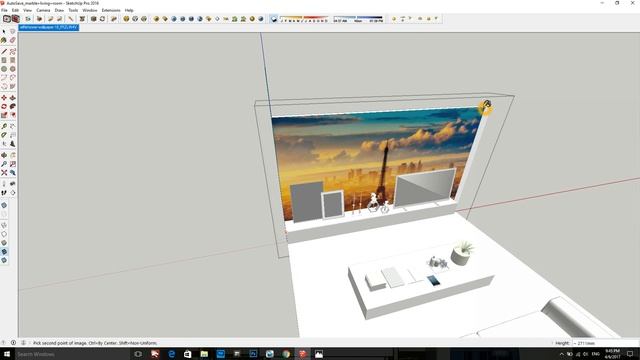Choose the Rotate tool
This screenshot has height=360, width=640.
pyautogui.click(x=4, y=106)
